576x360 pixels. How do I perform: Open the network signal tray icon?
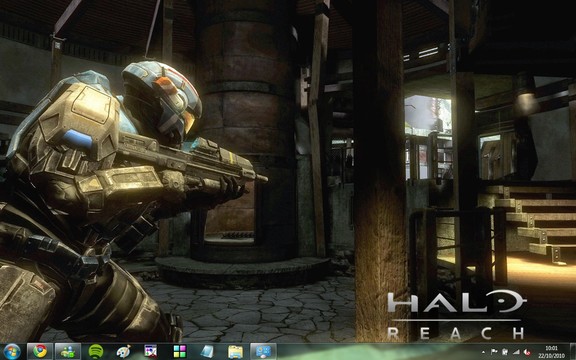[516, 352]
